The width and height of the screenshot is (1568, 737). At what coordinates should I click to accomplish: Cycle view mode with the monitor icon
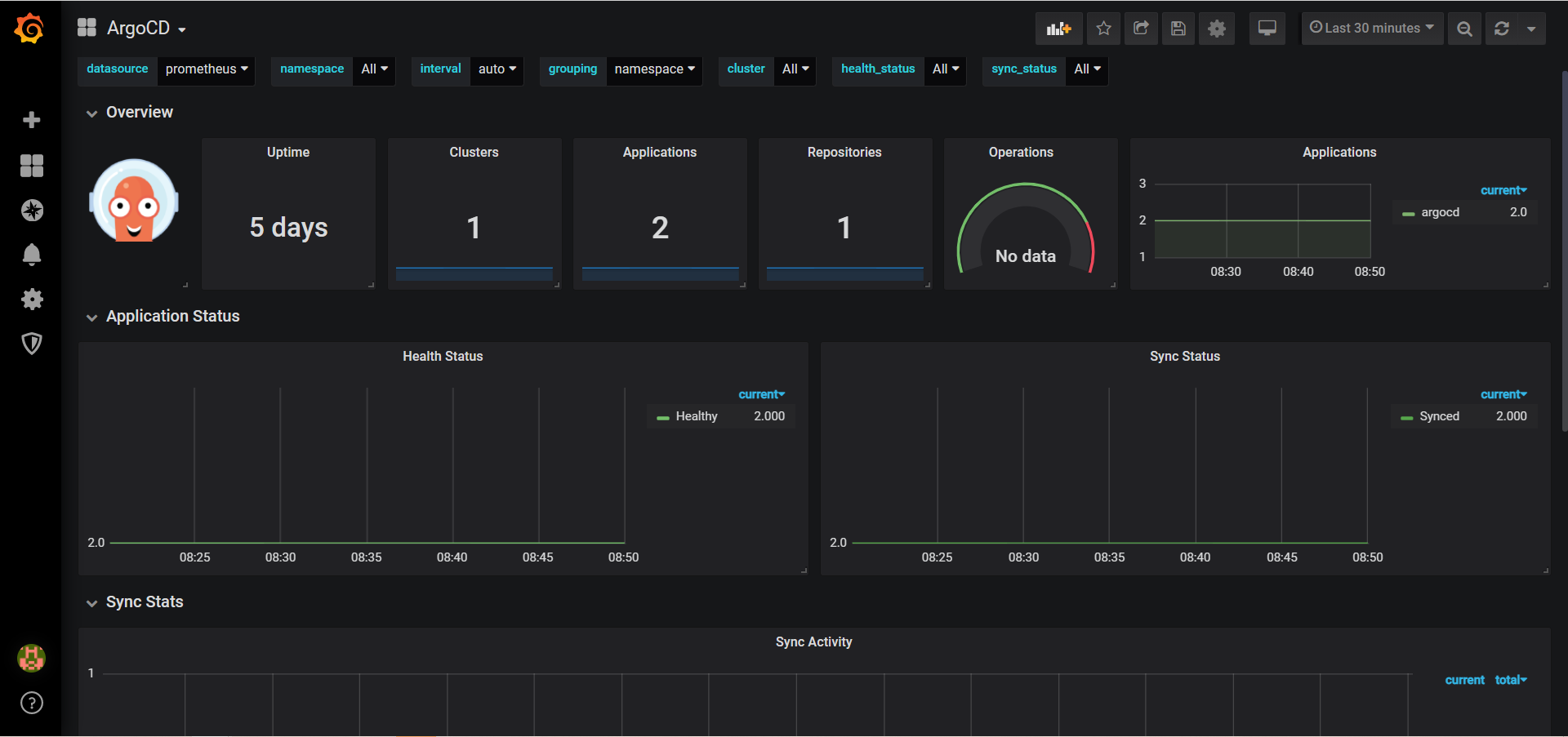tap(1267, 29)
